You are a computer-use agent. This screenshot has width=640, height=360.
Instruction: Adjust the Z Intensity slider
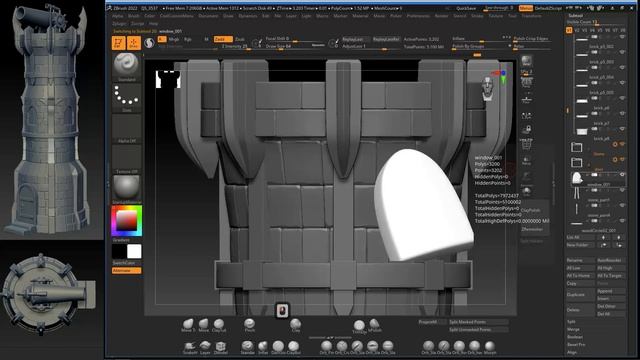coord(235,47)
